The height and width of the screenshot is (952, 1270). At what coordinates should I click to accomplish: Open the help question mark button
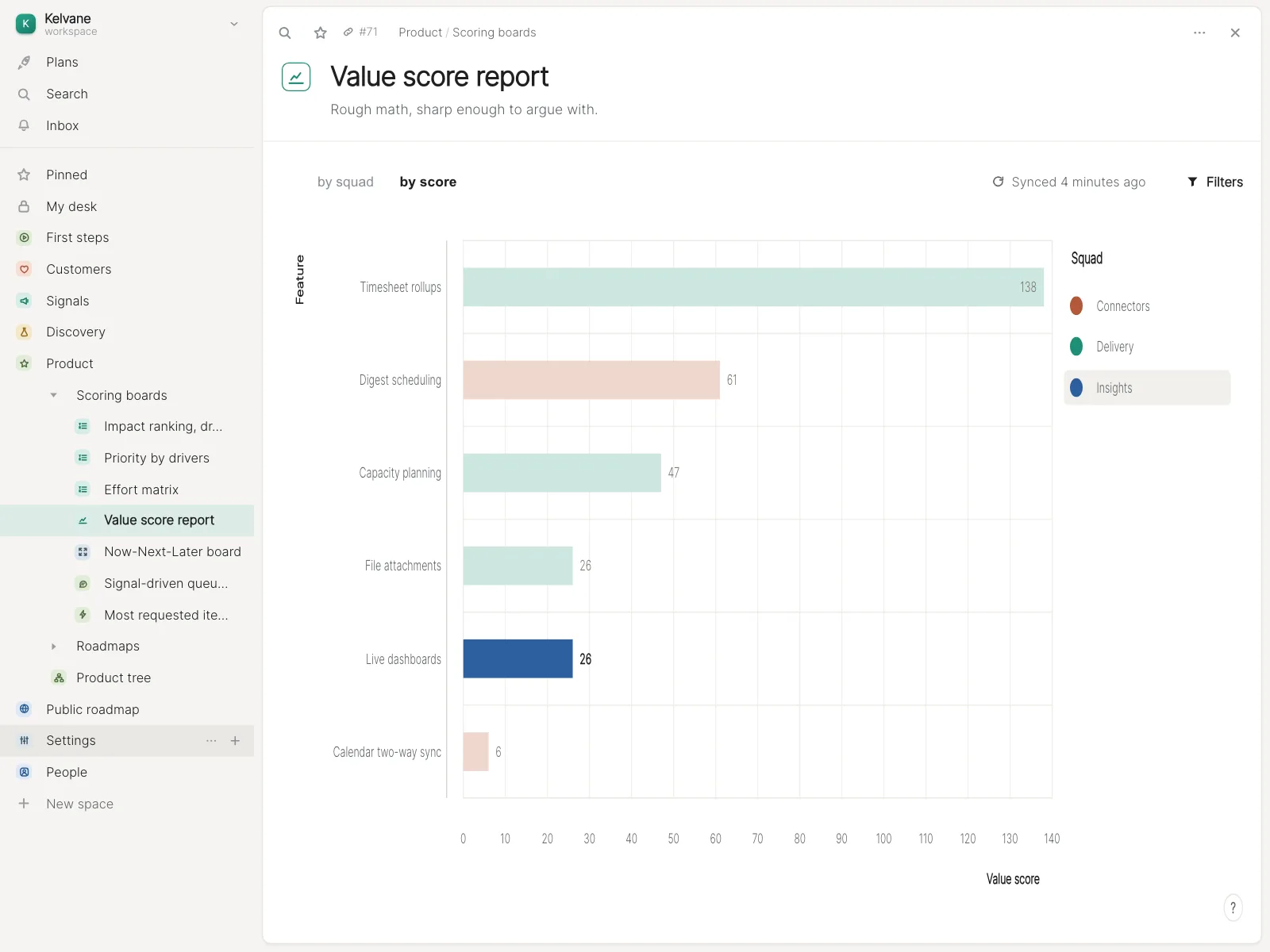pyautogui.click(x=1233, y=908)
